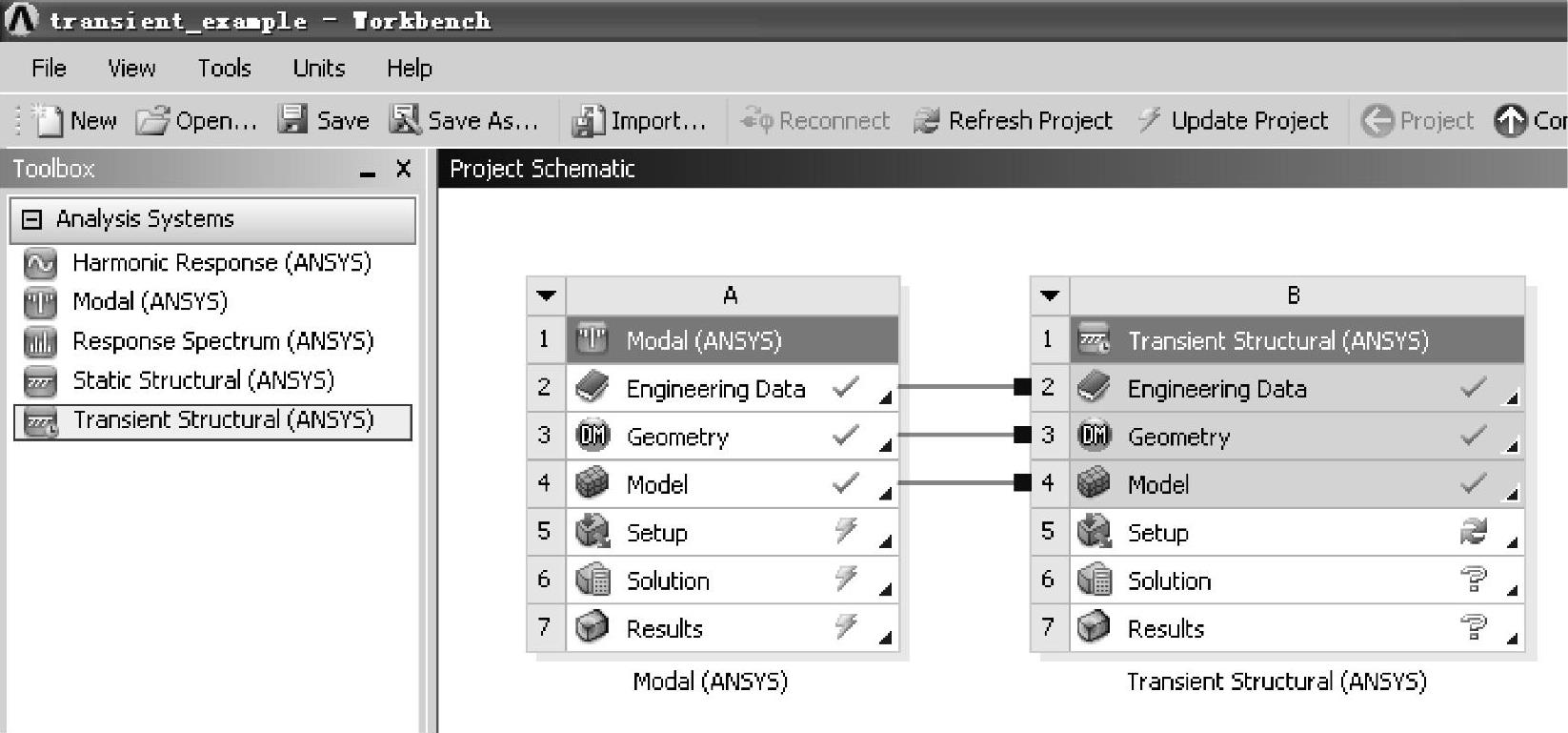
Task: Click Solution icon in system A
Action: [592, 580]
